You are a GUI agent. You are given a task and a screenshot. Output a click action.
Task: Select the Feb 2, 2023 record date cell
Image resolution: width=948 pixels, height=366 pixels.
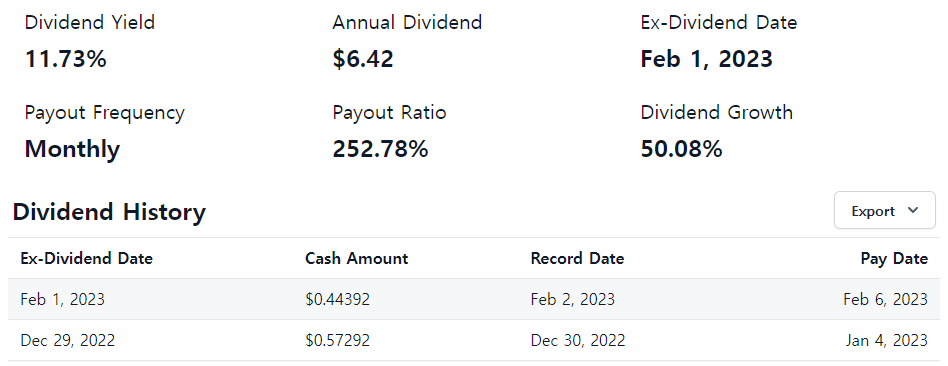point(573,299)
